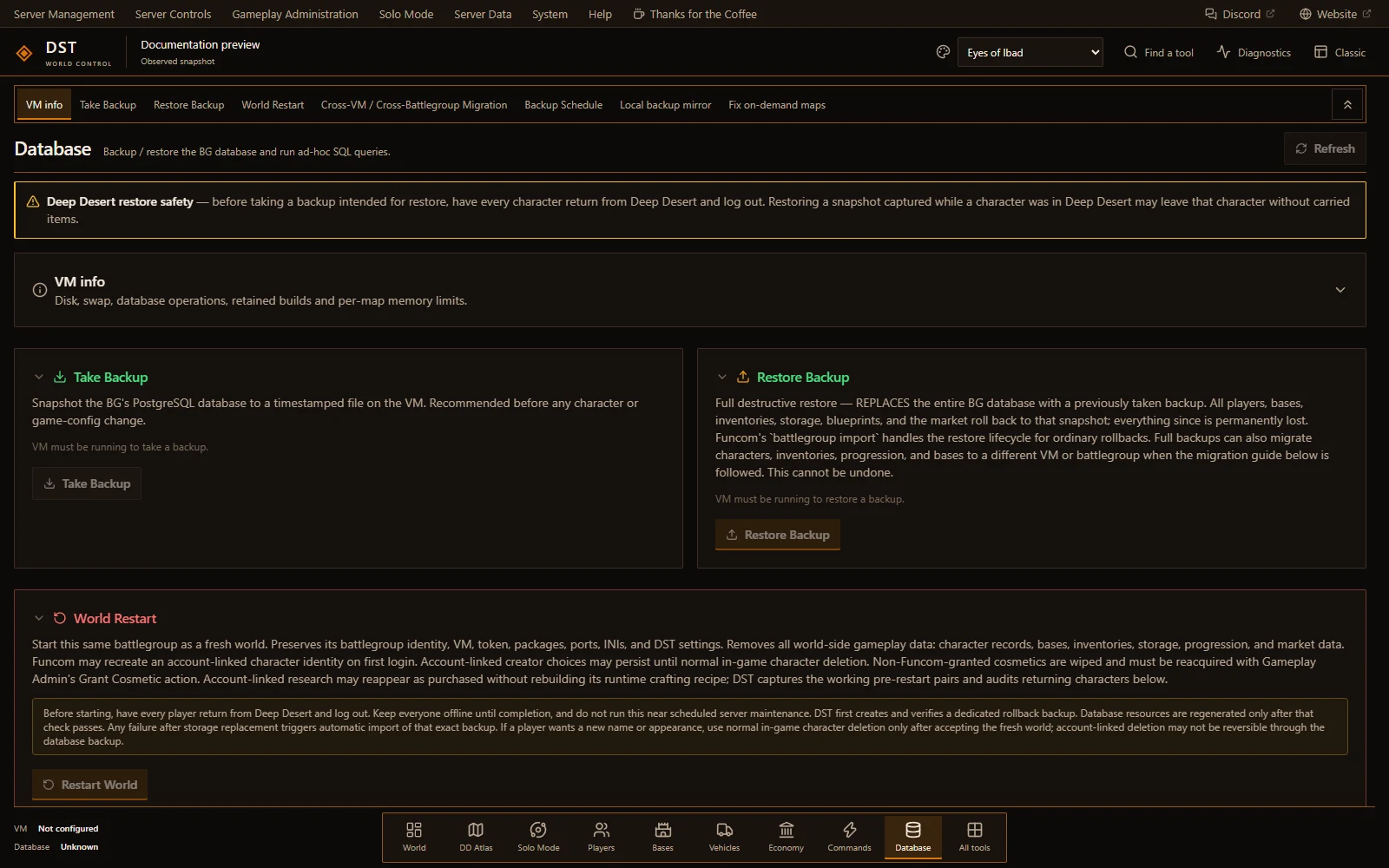The width and height of the screenshot is (1389, 868).
Task: Open the World section in bottom dock
Action: coord(414,837)
